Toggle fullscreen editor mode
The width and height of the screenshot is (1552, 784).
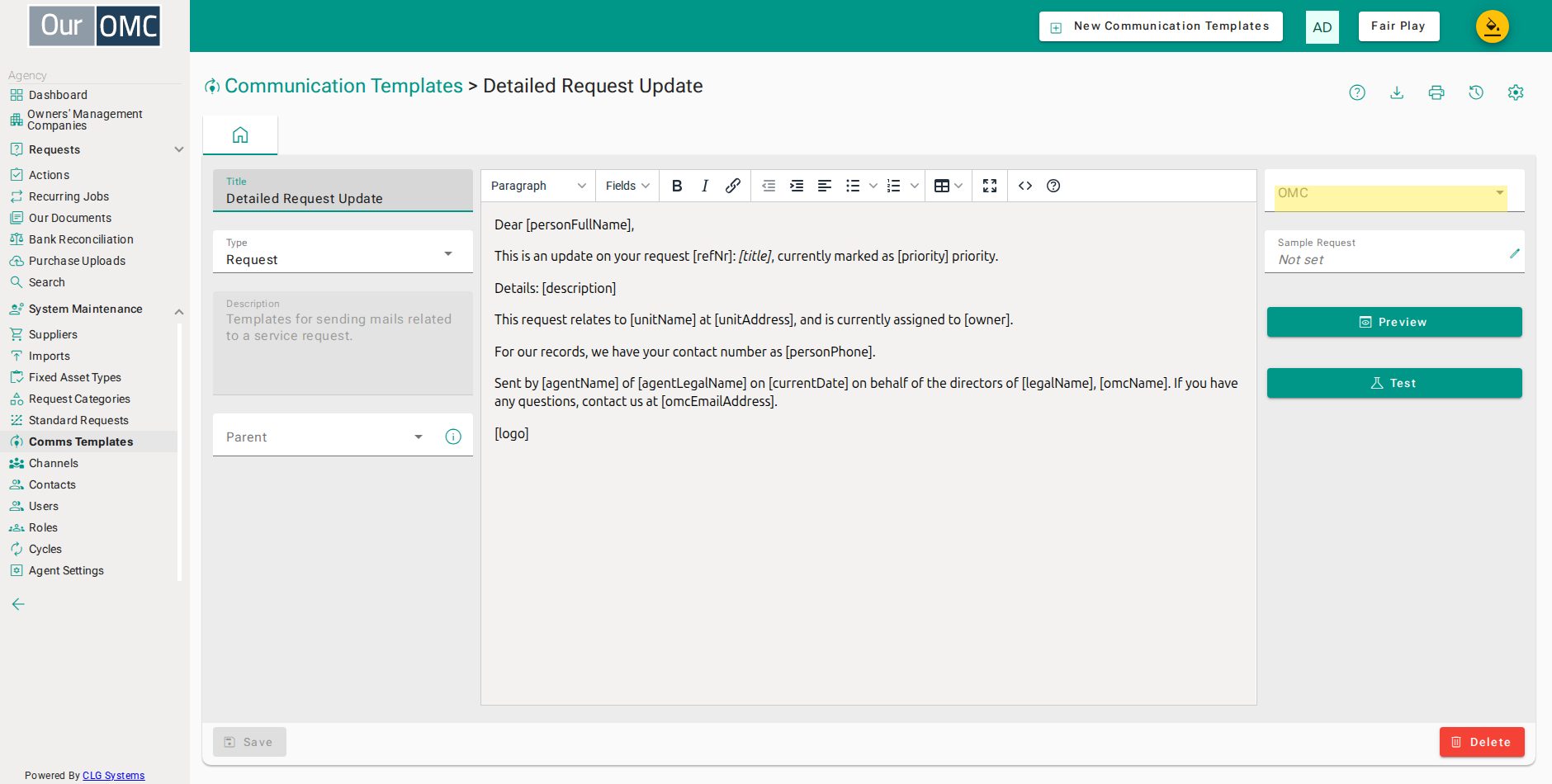990,186
